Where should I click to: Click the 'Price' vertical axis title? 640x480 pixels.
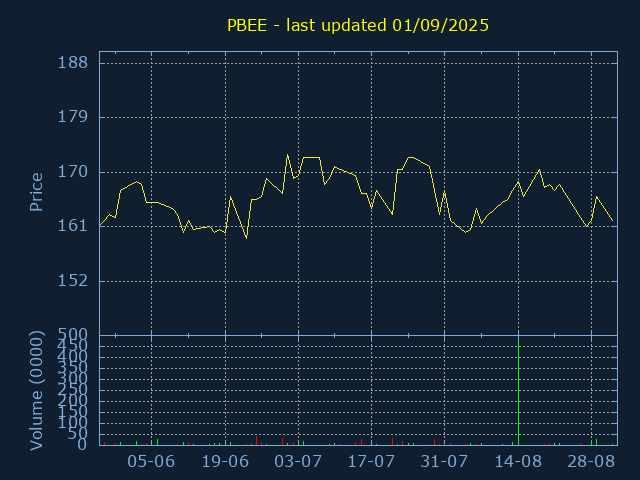(36, 192)
